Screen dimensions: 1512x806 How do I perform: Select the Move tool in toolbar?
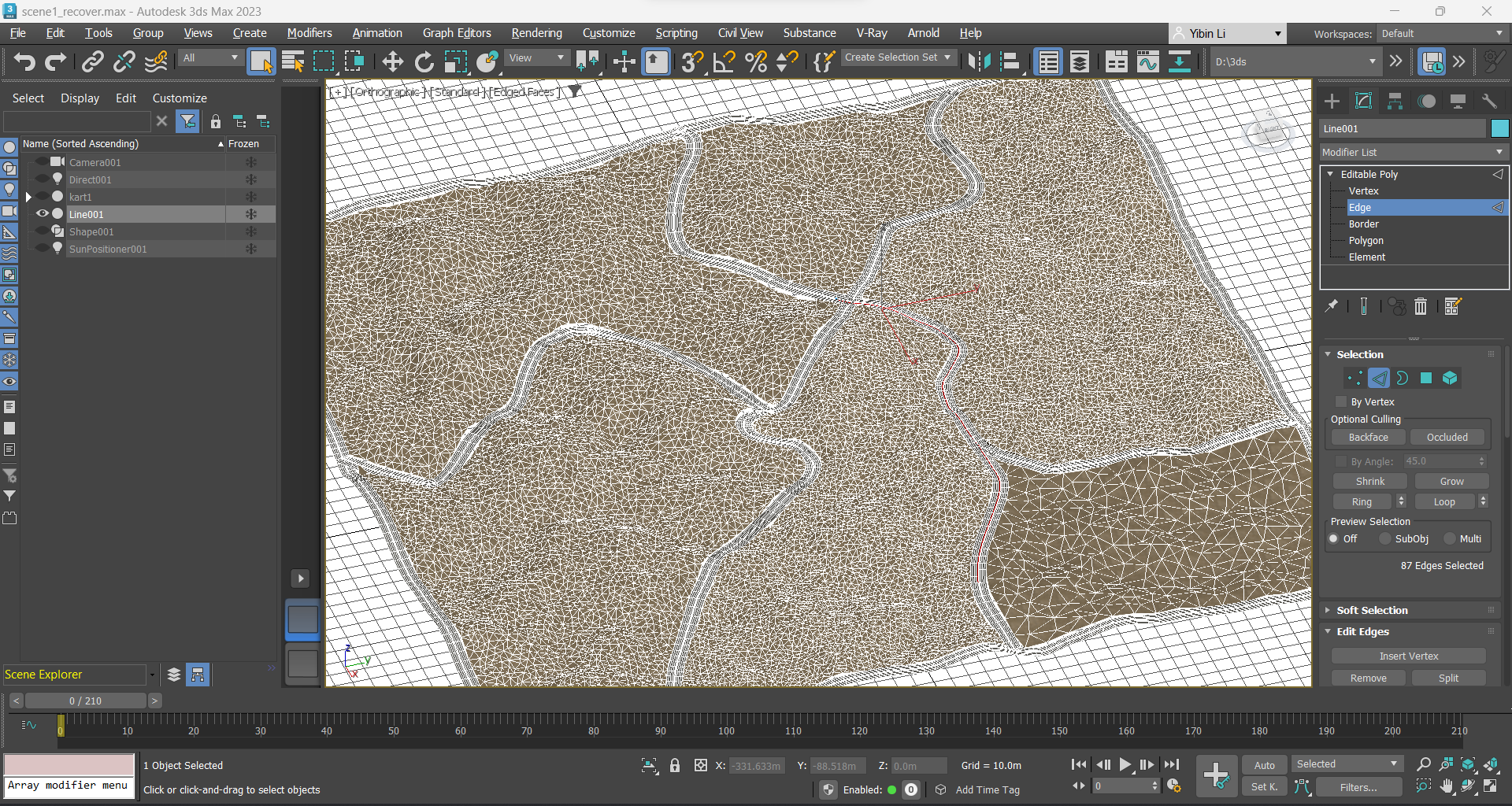coord(392,61)
